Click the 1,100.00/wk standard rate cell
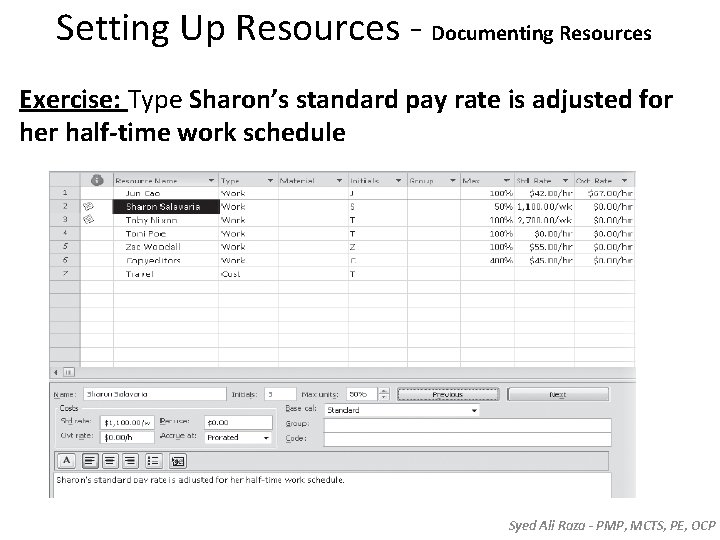The image size is (720, 540). 544,207
